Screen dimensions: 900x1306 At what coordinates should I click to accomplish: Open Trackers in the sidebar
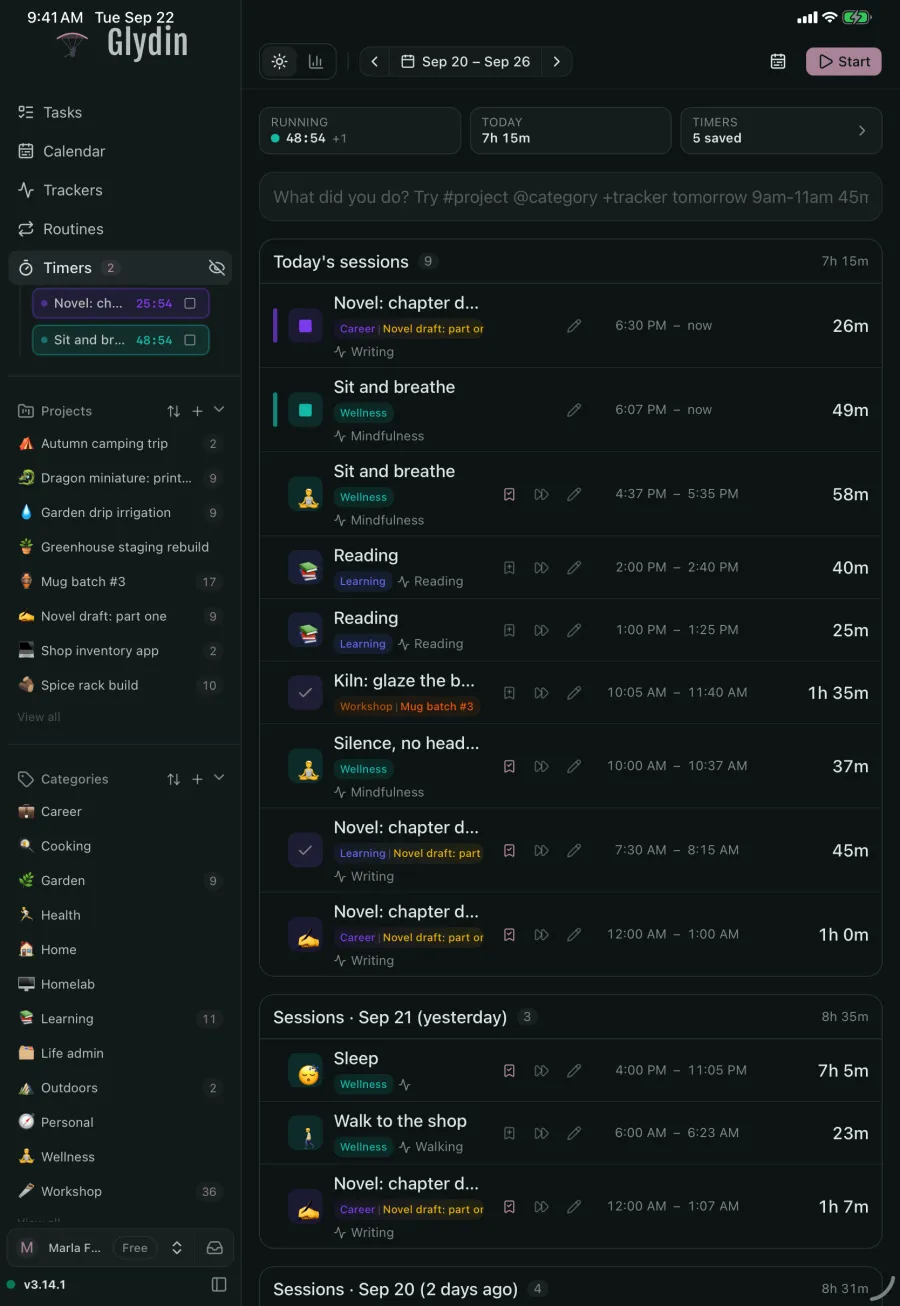point(120,190)
